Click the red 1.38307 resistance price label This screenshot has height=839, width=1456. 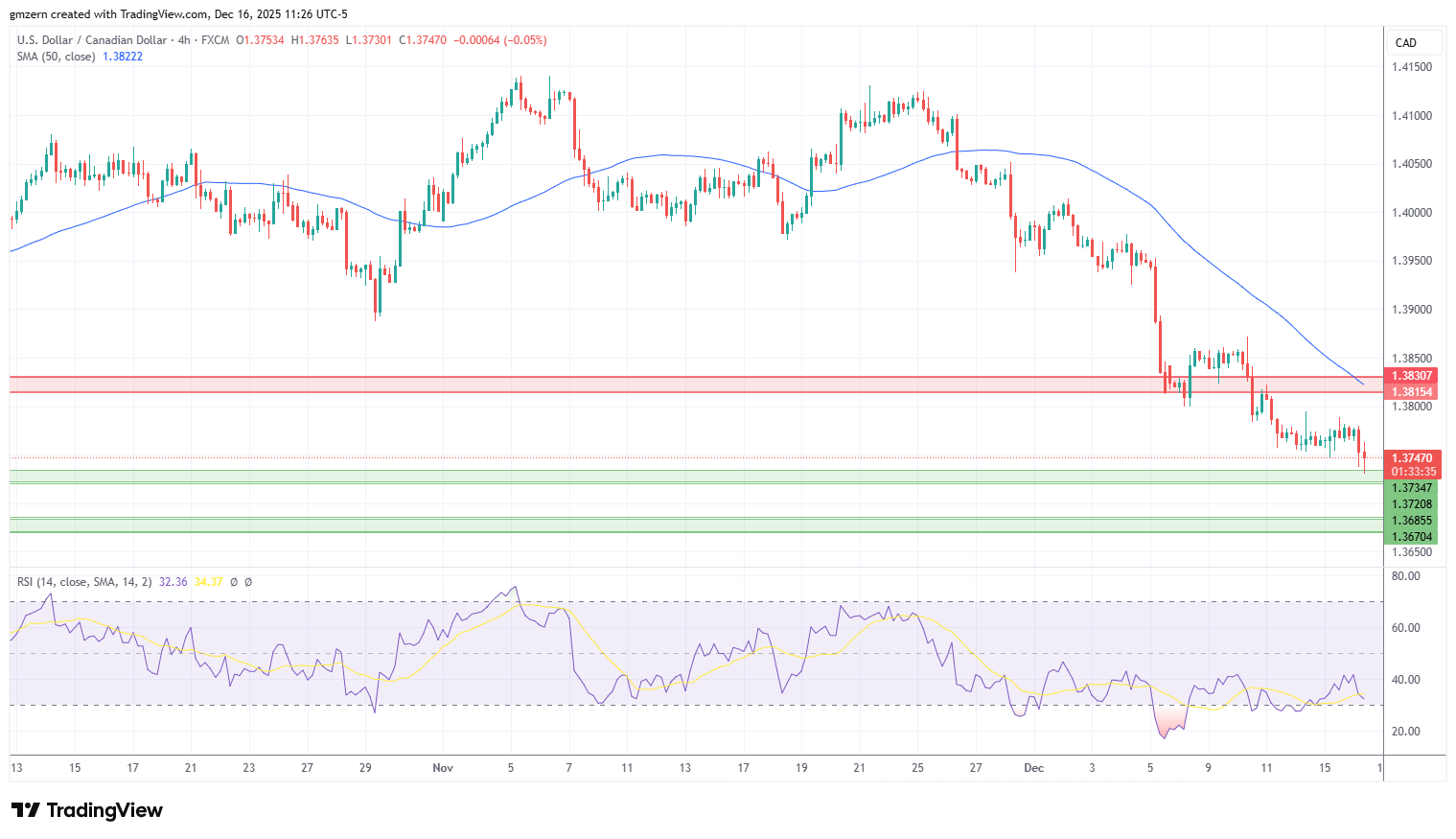coord(1412,376)
